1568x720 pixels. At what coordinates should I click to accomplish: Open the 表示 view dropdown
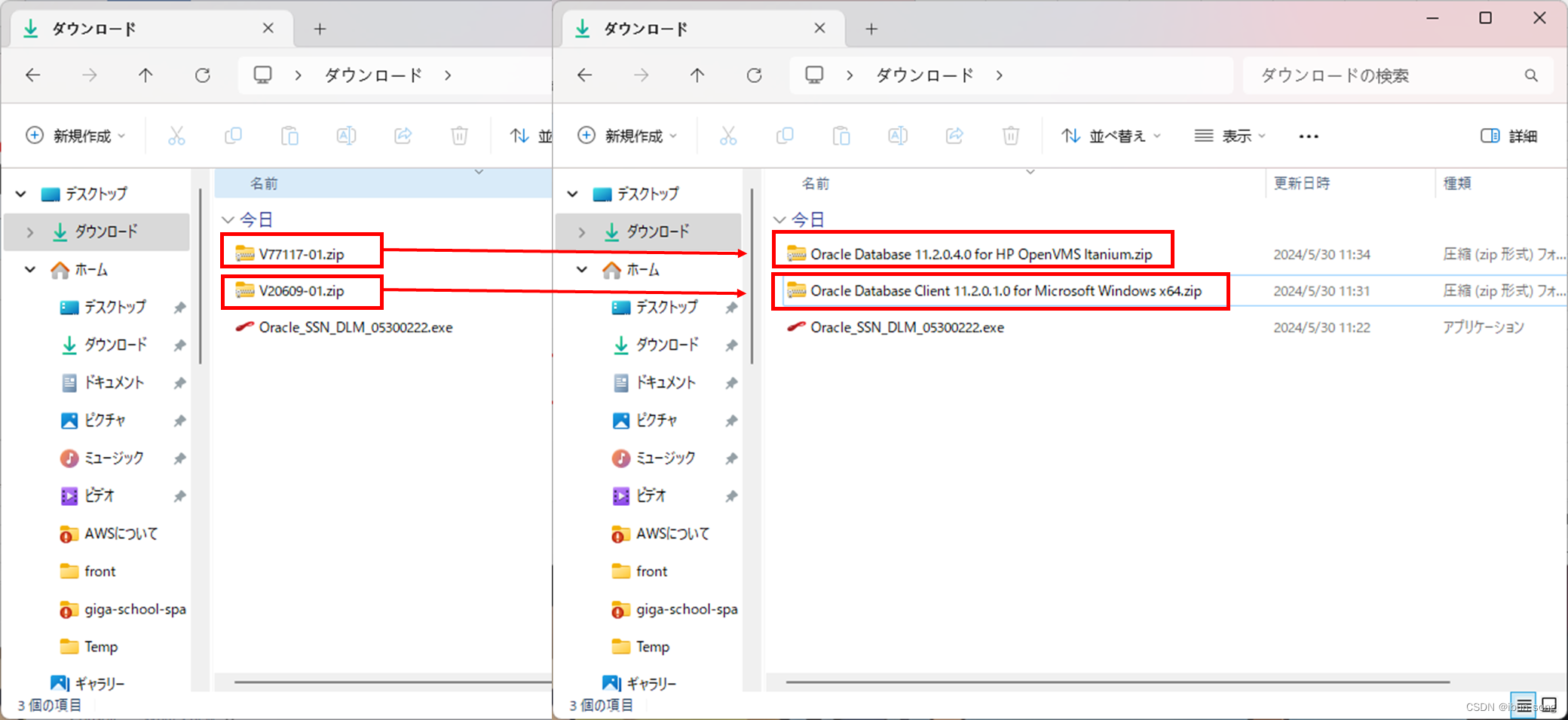point(1230,136)
